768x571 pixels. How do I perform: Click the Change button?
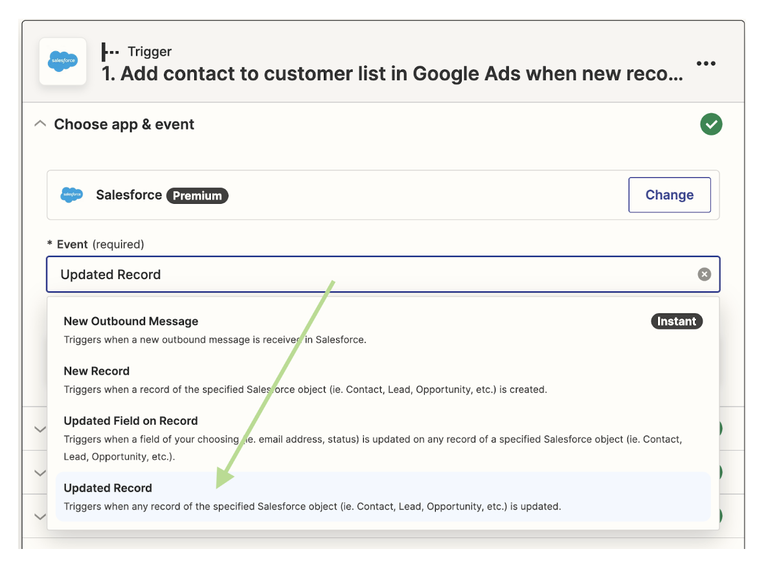[669, 195]
